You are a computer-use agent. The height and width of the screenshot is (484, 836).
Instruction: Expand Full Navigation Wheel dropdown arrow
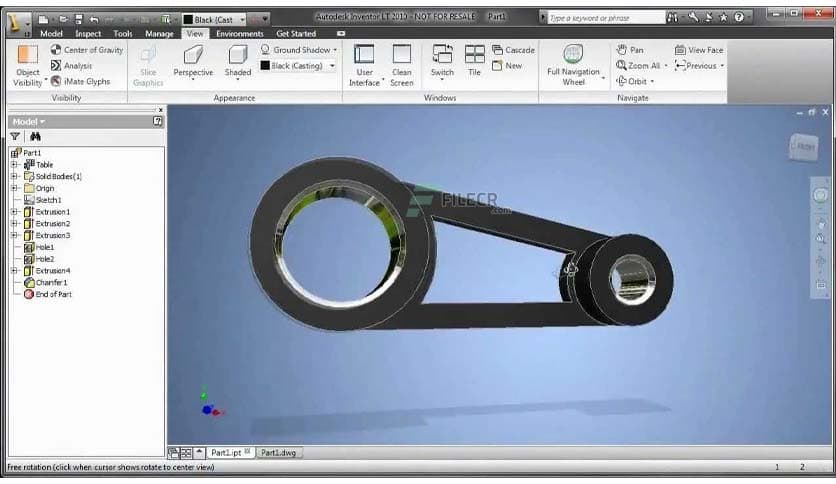604,78
